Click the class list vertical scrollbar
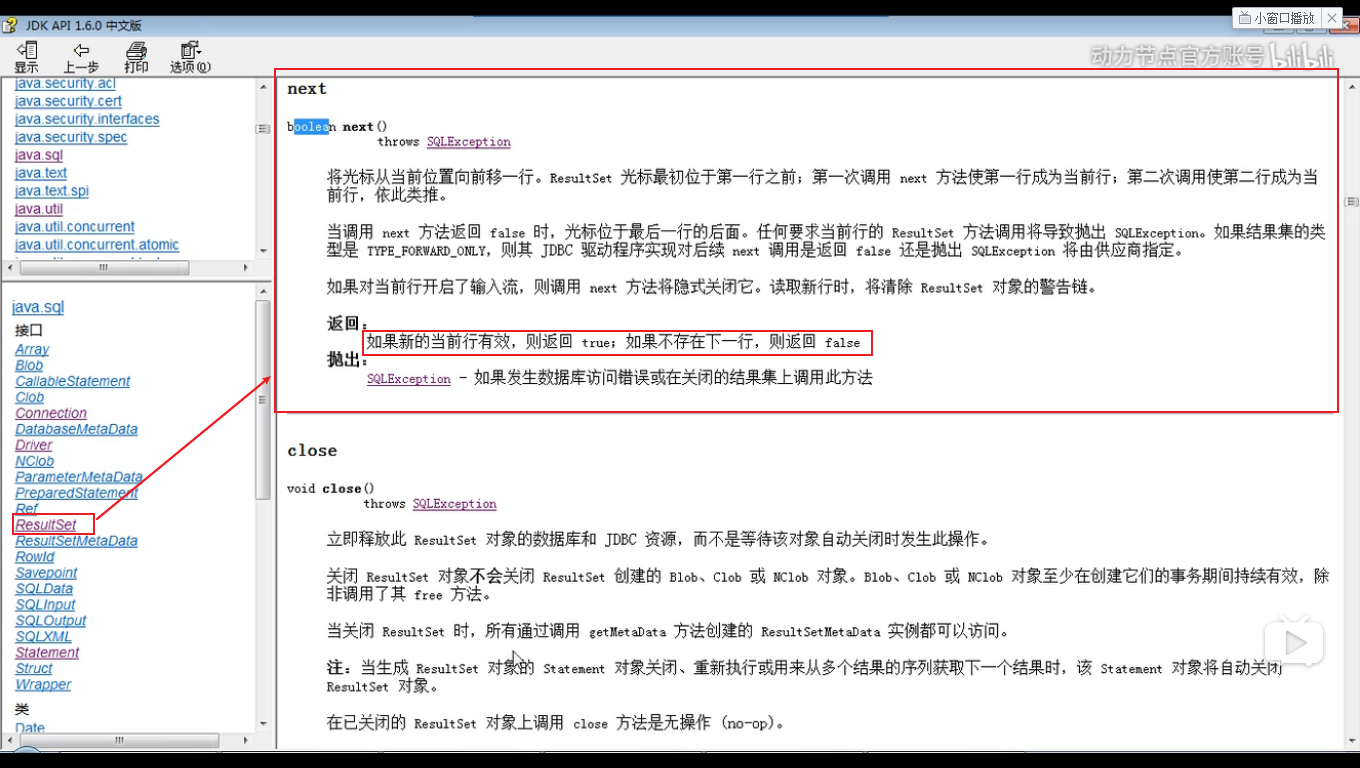Screen dimensions: 1360x768 click(x=263, y=398)
